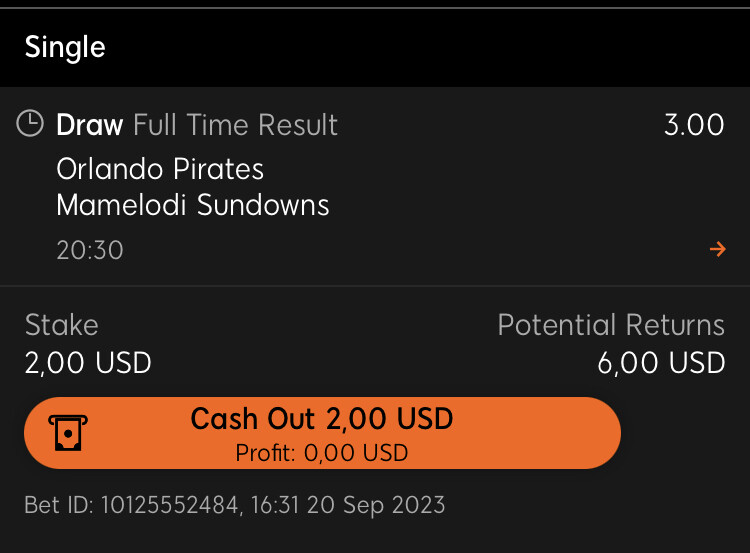Screen dimensions: 750x553
Task: Click the divider line above Stake
Action: [x=375, y=286]
